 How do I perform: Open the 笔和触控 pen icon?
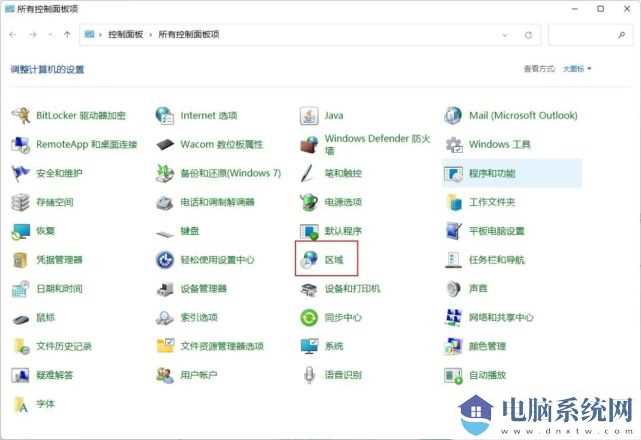[307, 173]
